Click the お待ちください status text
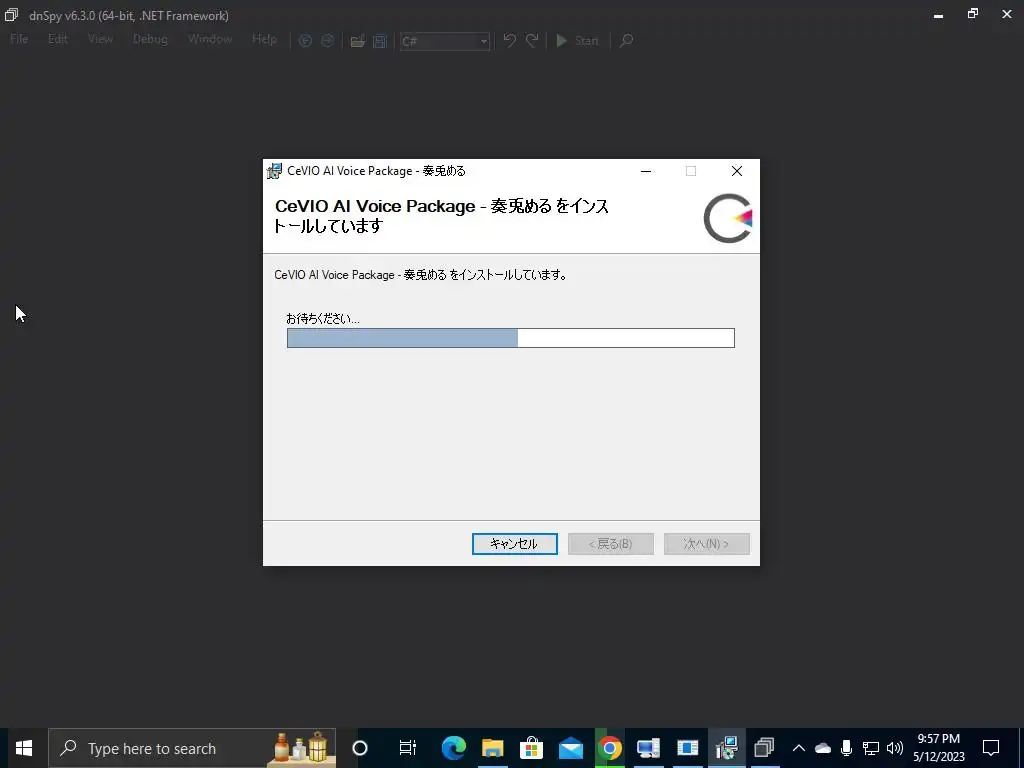The height and width of the screenshot is (768, 1024). coord(323,319)
